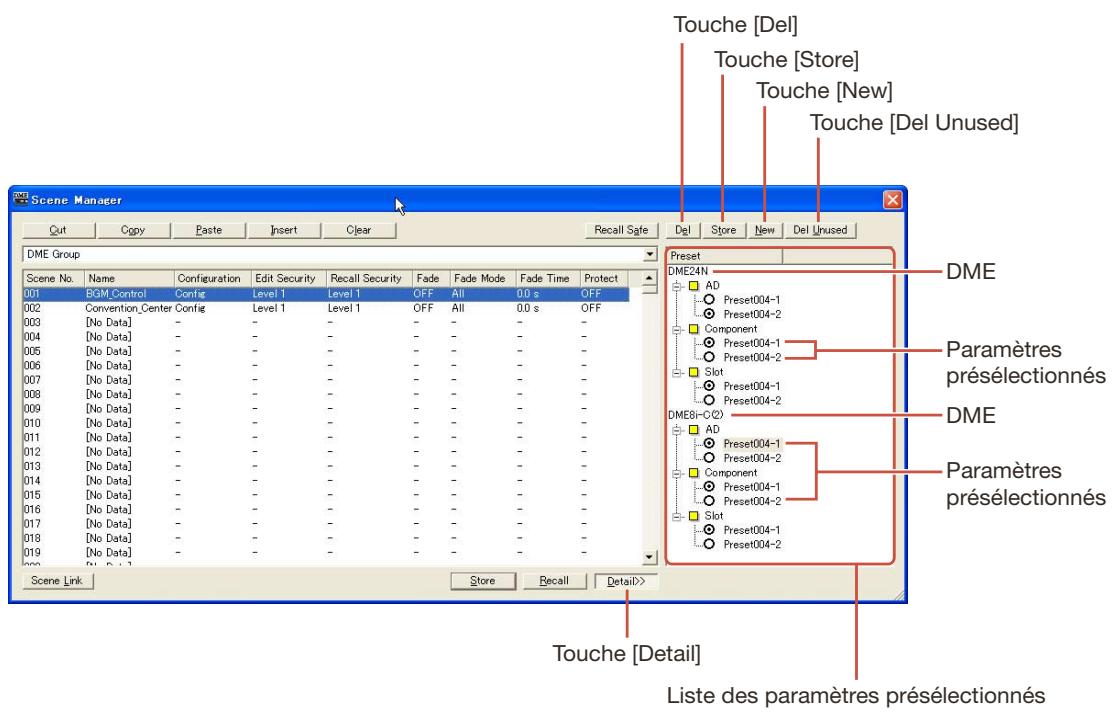Viewport: 1112px width, 715px height.
Task: Click the preset Store button beside Del
Action: tap(723, 230)
